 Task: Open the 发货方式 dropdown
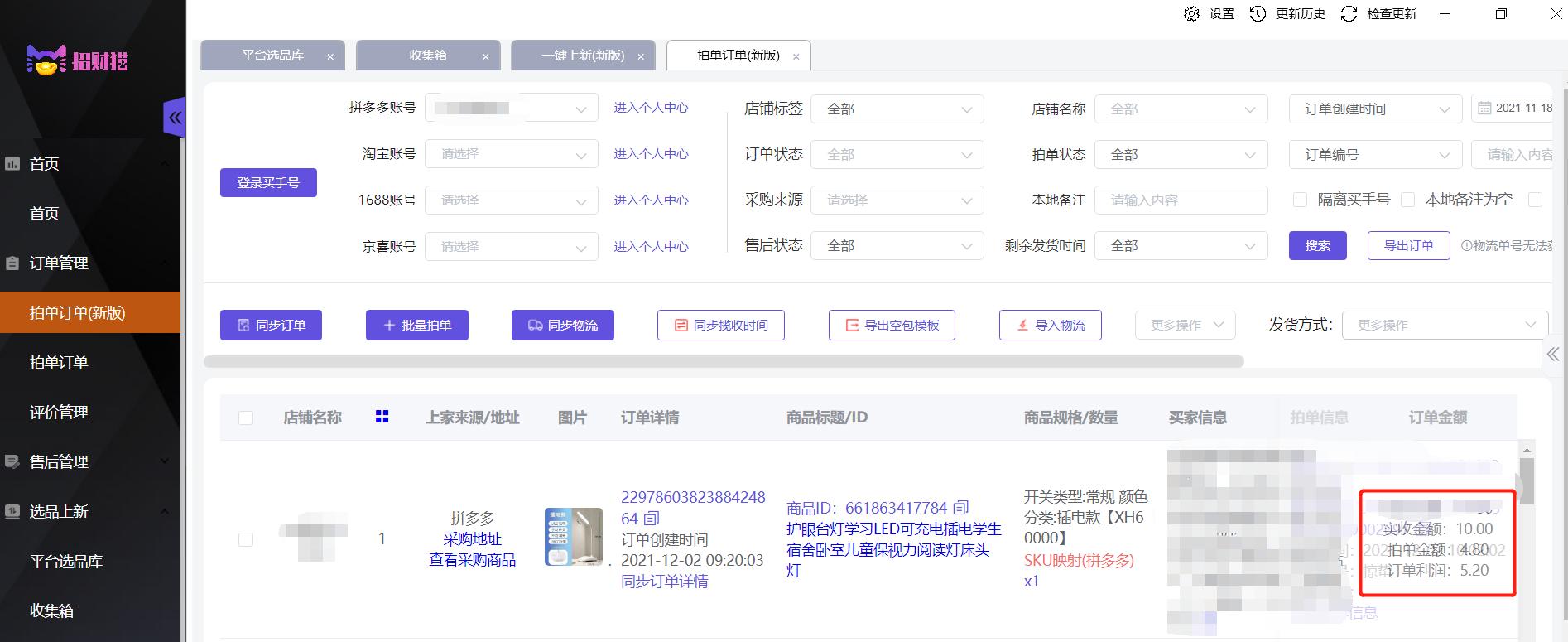click(x=1445, y=325)
